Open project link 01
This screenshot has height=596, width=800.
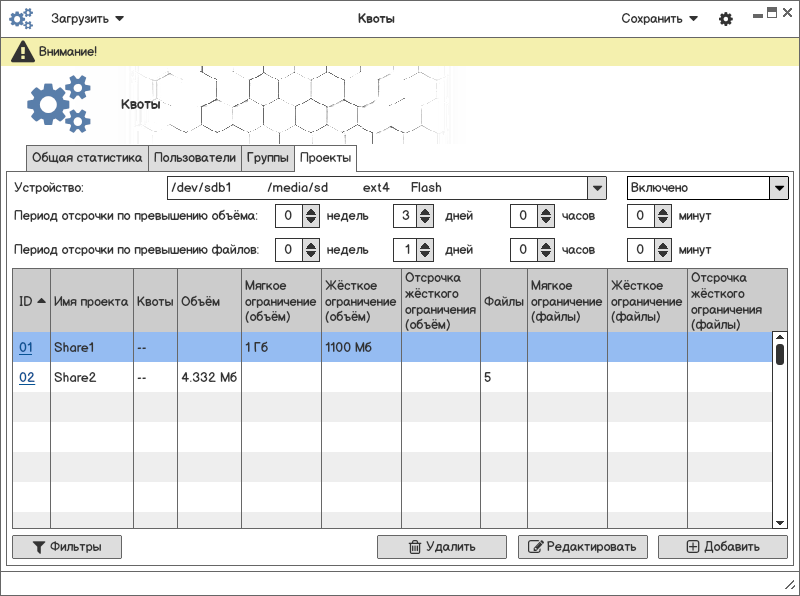(27, 347)
